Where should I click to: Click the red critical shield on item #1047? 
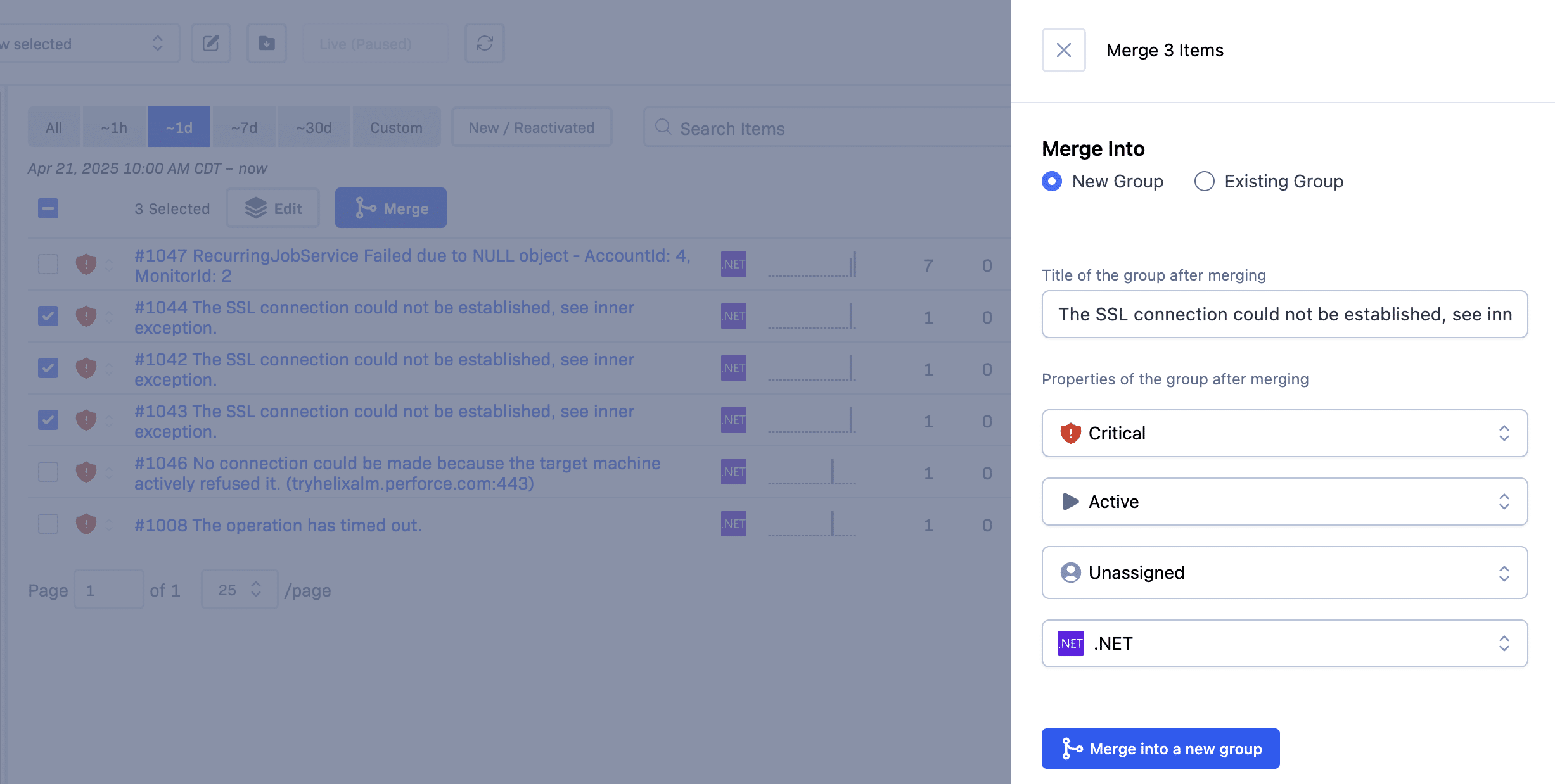pos(86,264)
